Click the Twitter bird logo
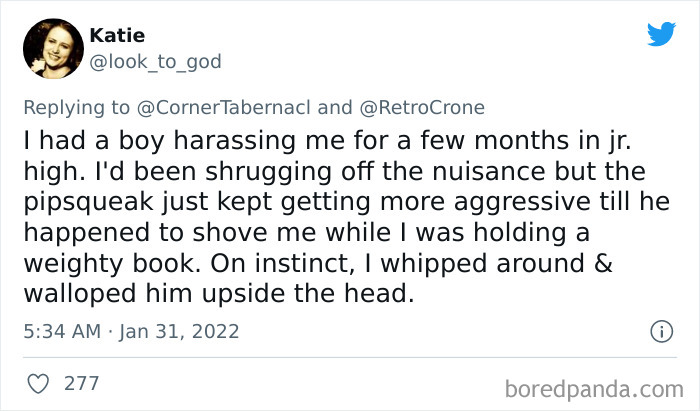 (661, 35)
